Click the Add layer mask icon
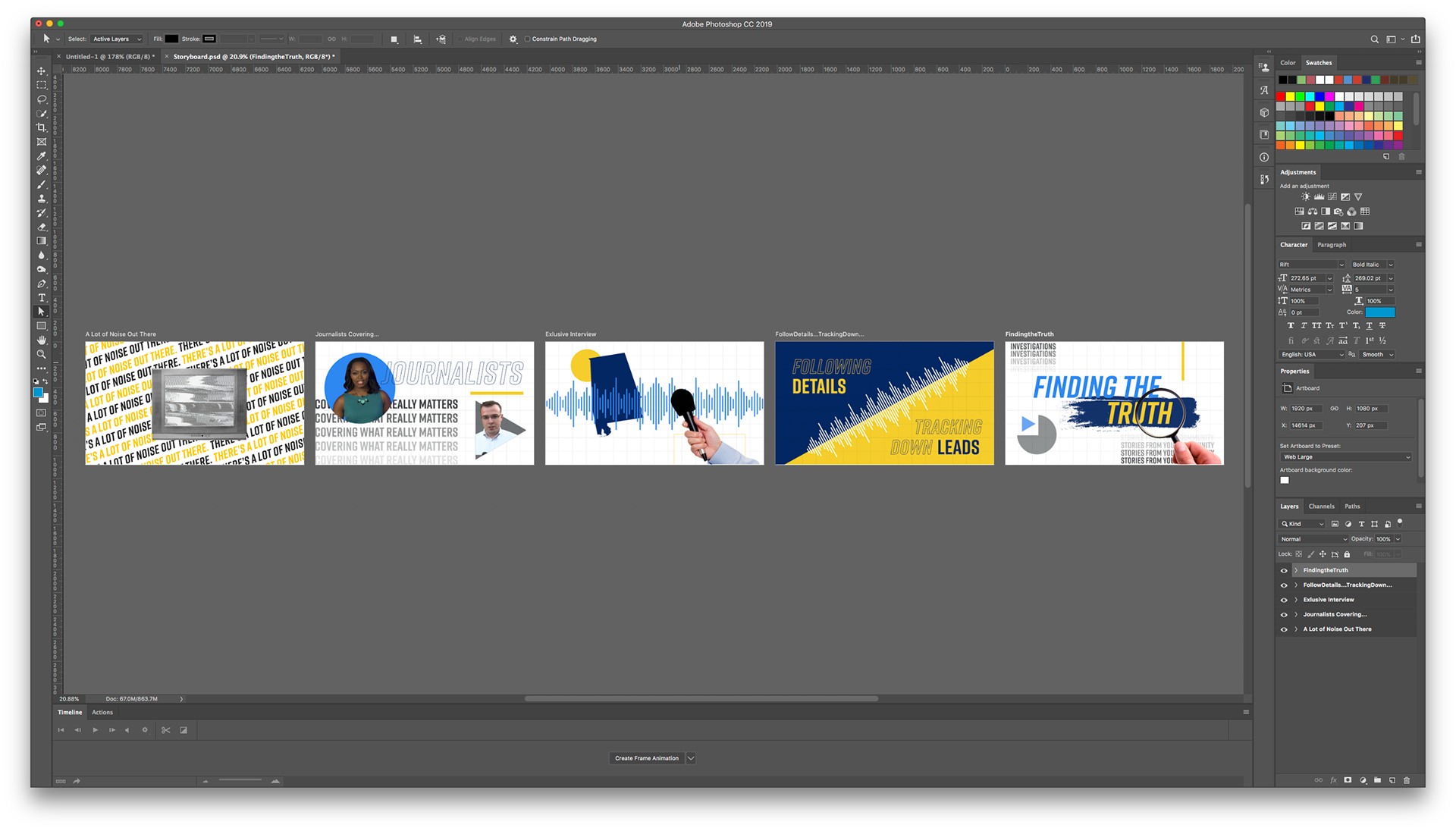The width and height of the screenshot is (1456, 831). click(x=1348, y=780)
